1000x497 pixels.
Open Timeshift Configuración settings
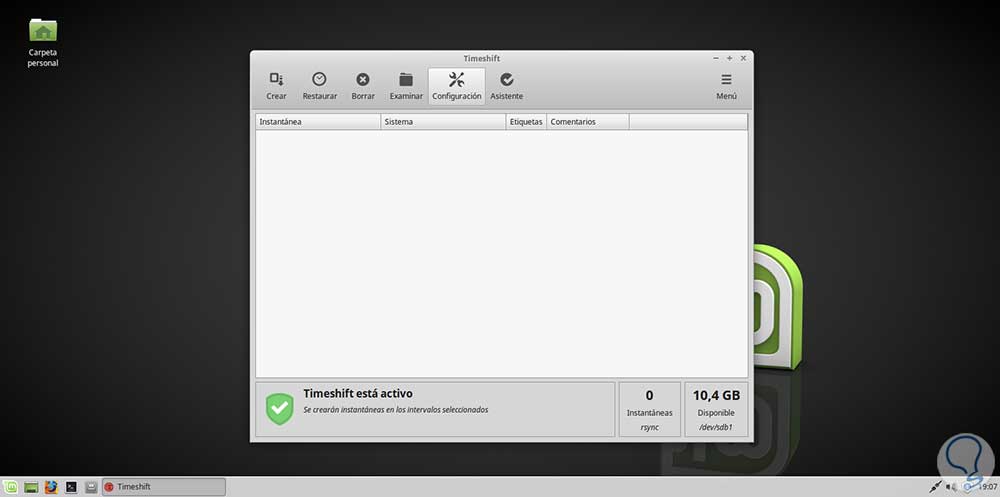point(457,86)
